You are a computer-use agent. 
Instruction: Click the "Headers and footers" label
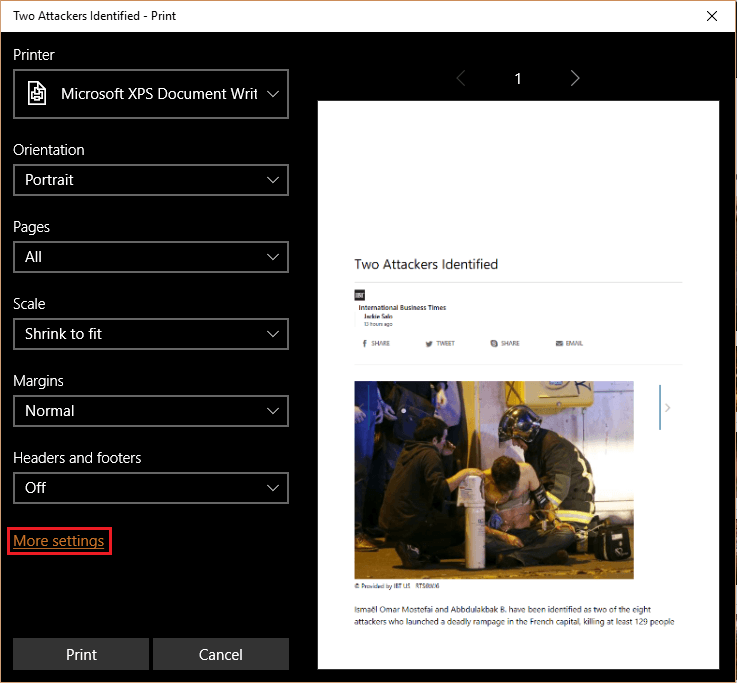[77, 458]
